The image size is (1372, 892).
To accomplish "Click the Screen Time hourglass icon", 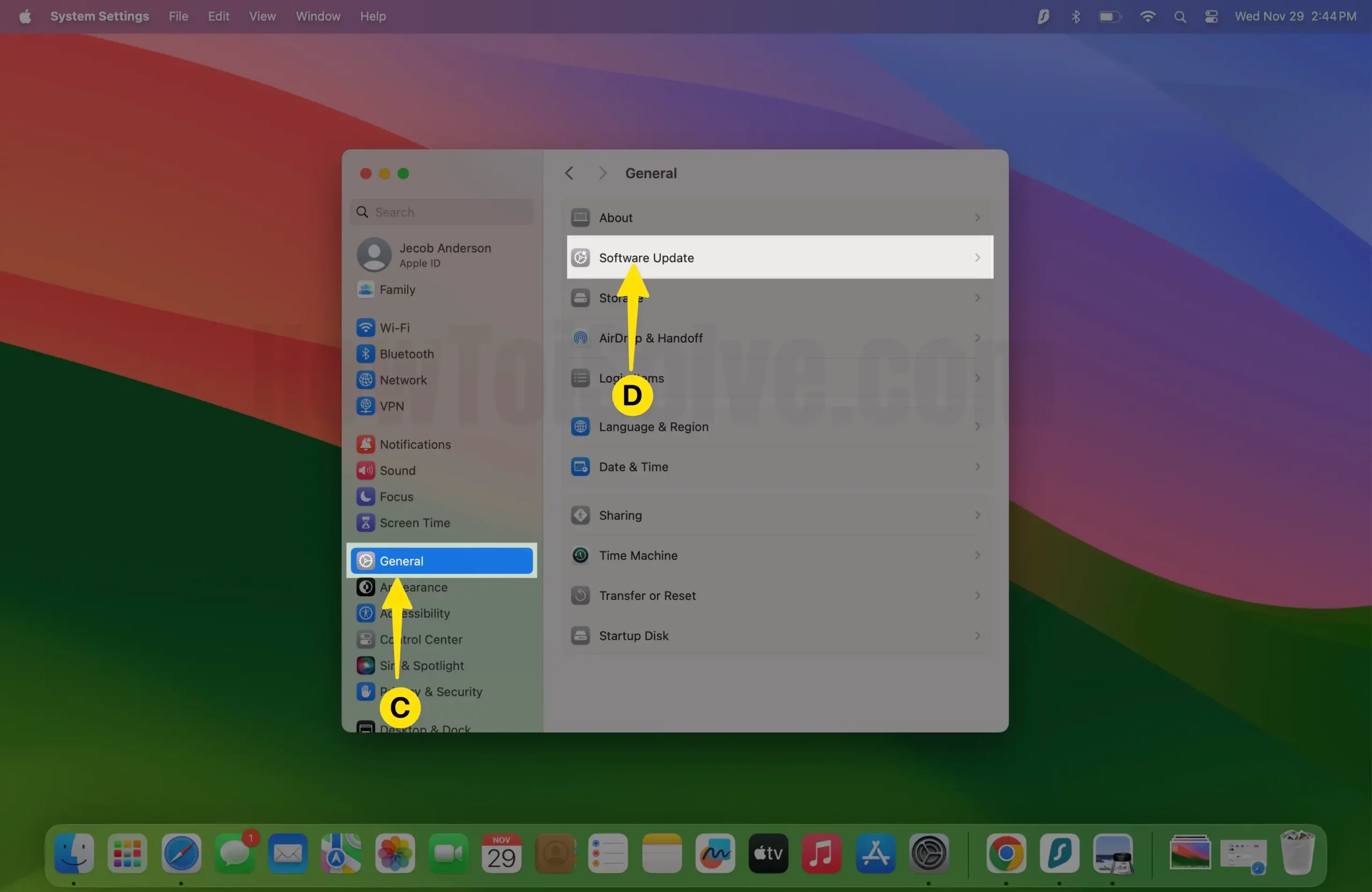I will (366, 523).
